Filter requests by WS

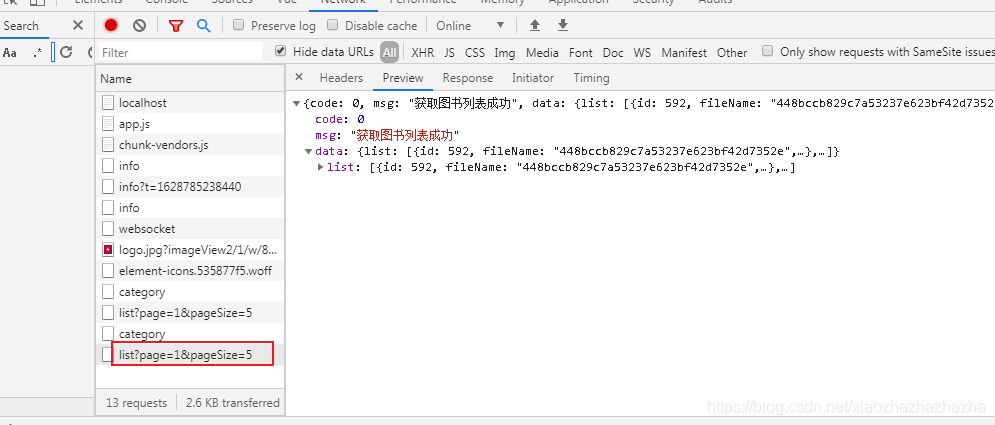[x=642, y=53]
